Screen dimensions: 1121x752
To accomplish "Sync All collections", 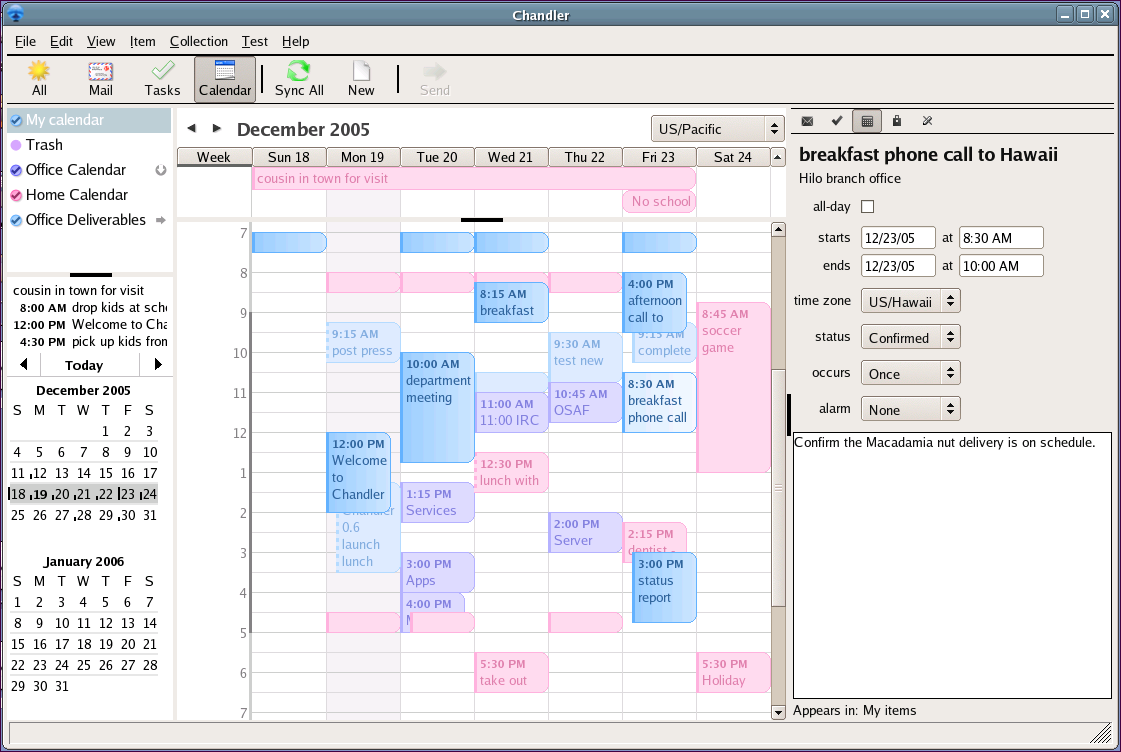I will tap(299, 79).
